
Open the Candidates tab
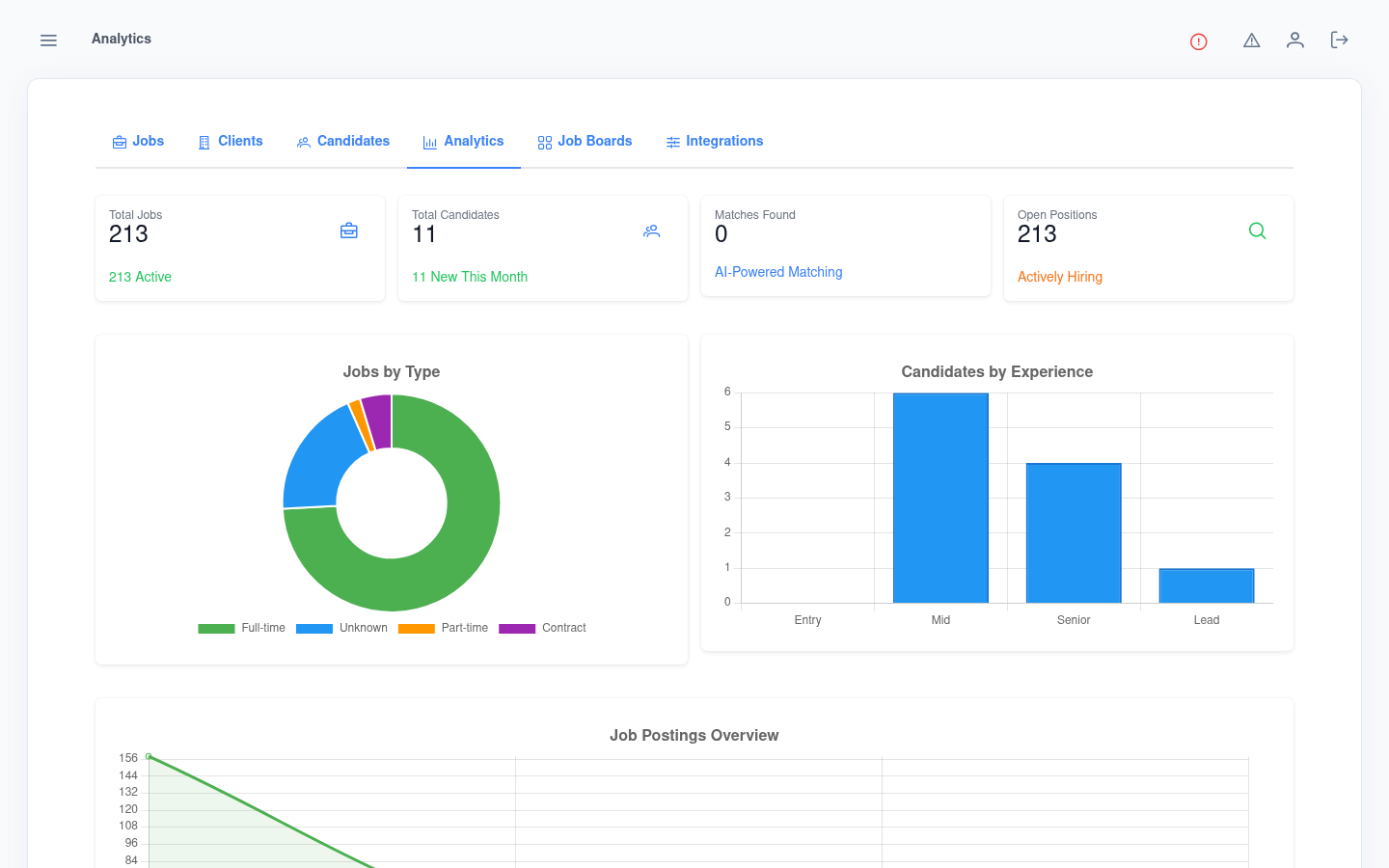click(x=343, y=141)
